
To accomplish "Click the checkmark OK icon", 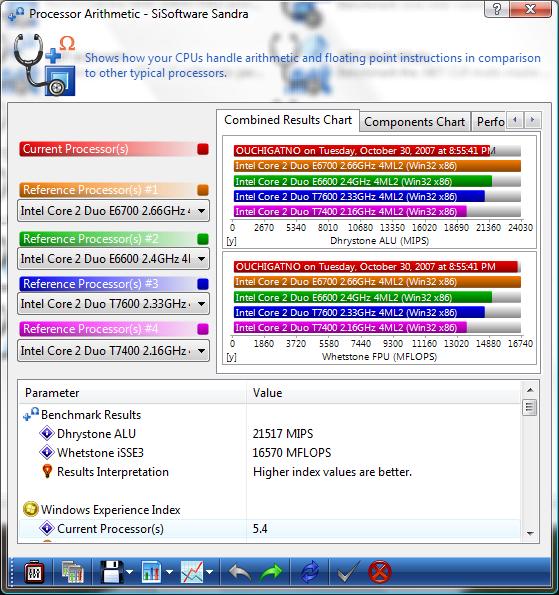I will coord(348,572).
